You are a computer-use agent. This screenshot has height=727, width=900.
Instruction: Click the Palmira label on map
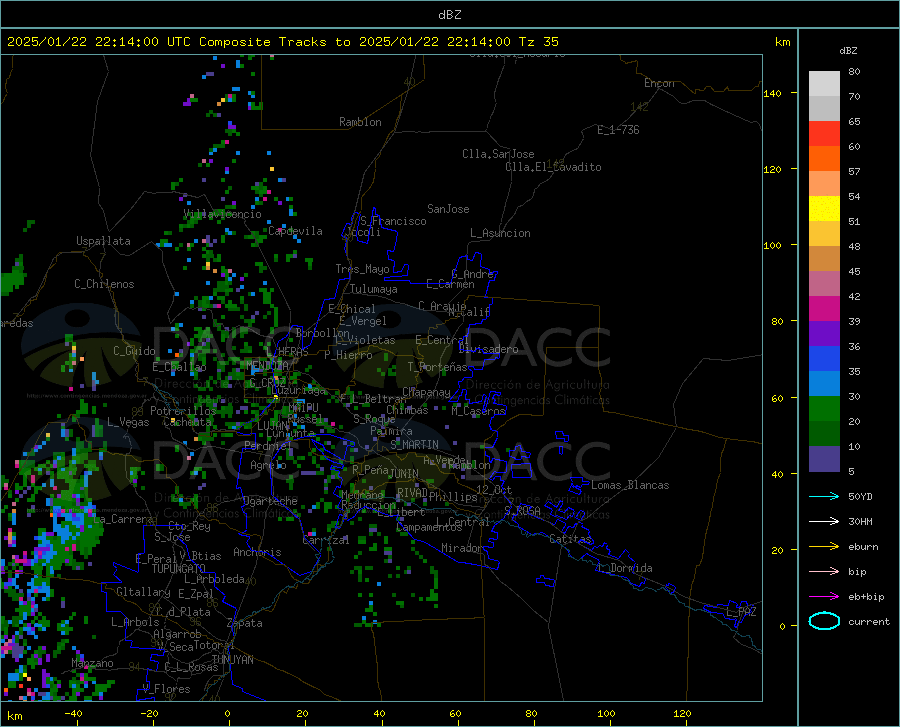tap(391, 431)
